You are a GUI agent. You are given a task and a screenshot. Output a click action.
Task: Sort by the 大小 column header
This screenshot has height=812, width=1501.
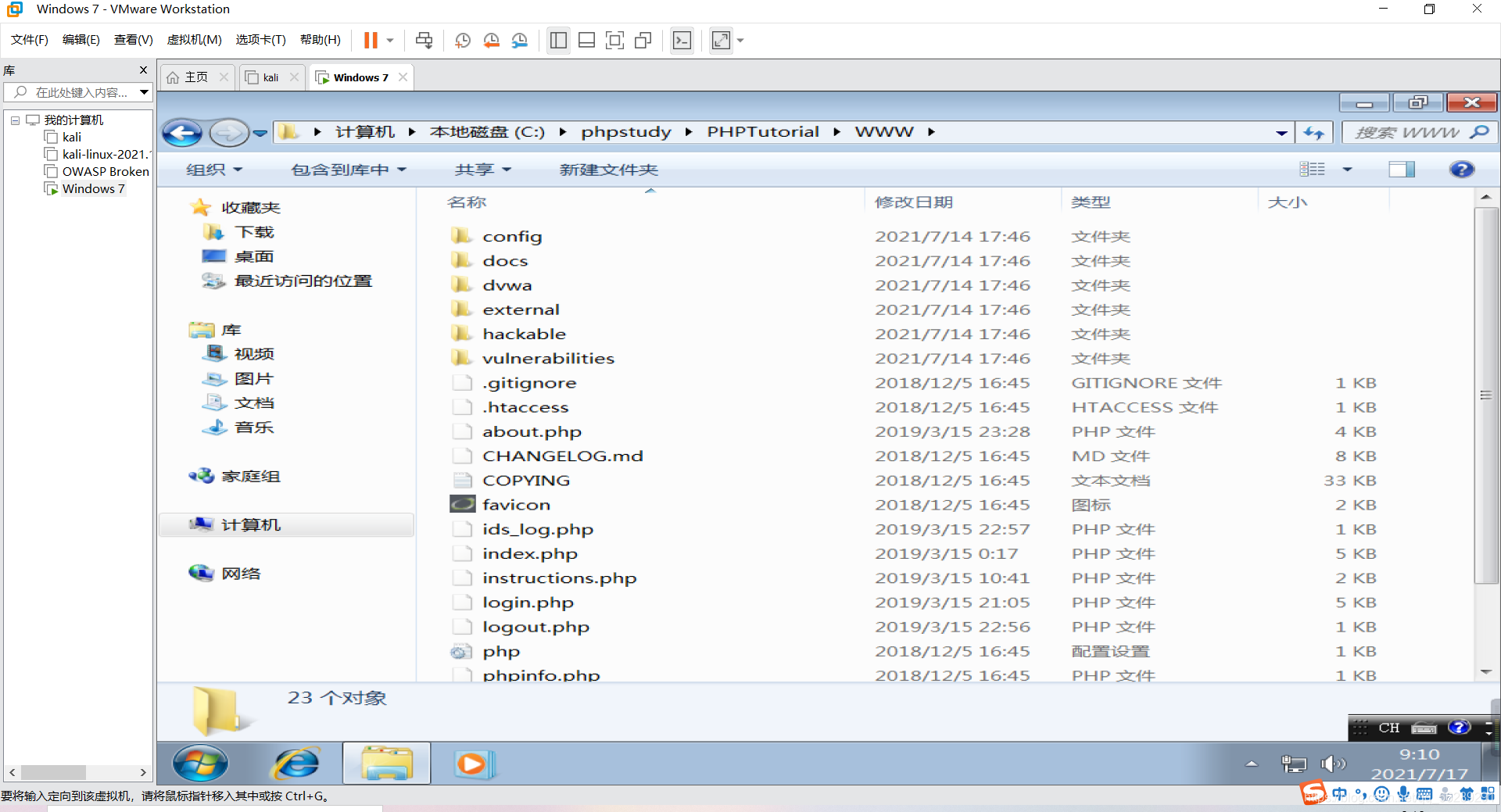tap(1324, 202)
